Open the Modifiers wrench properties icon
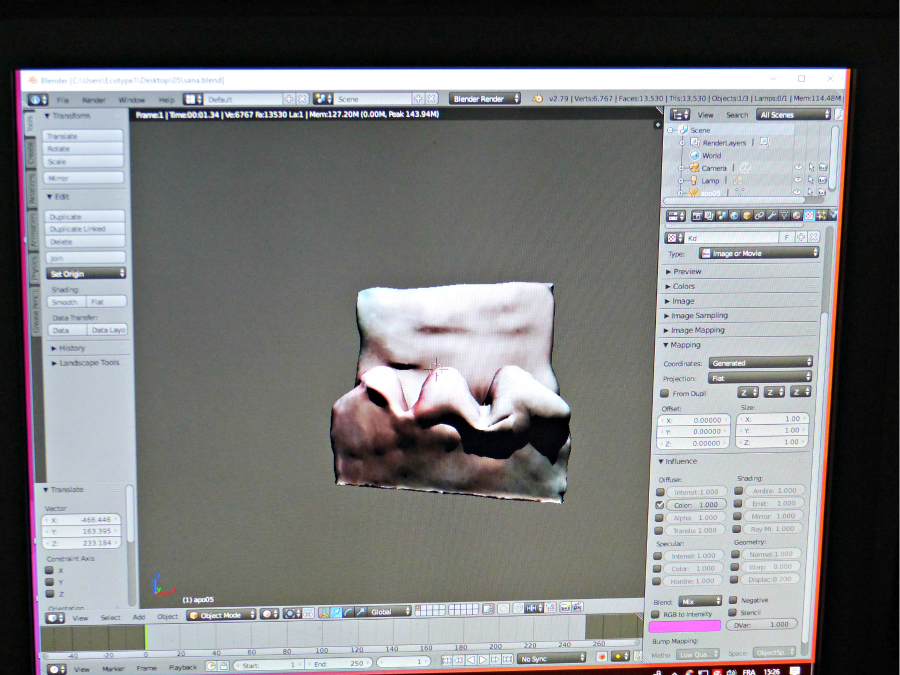 (x=772, y=215)
